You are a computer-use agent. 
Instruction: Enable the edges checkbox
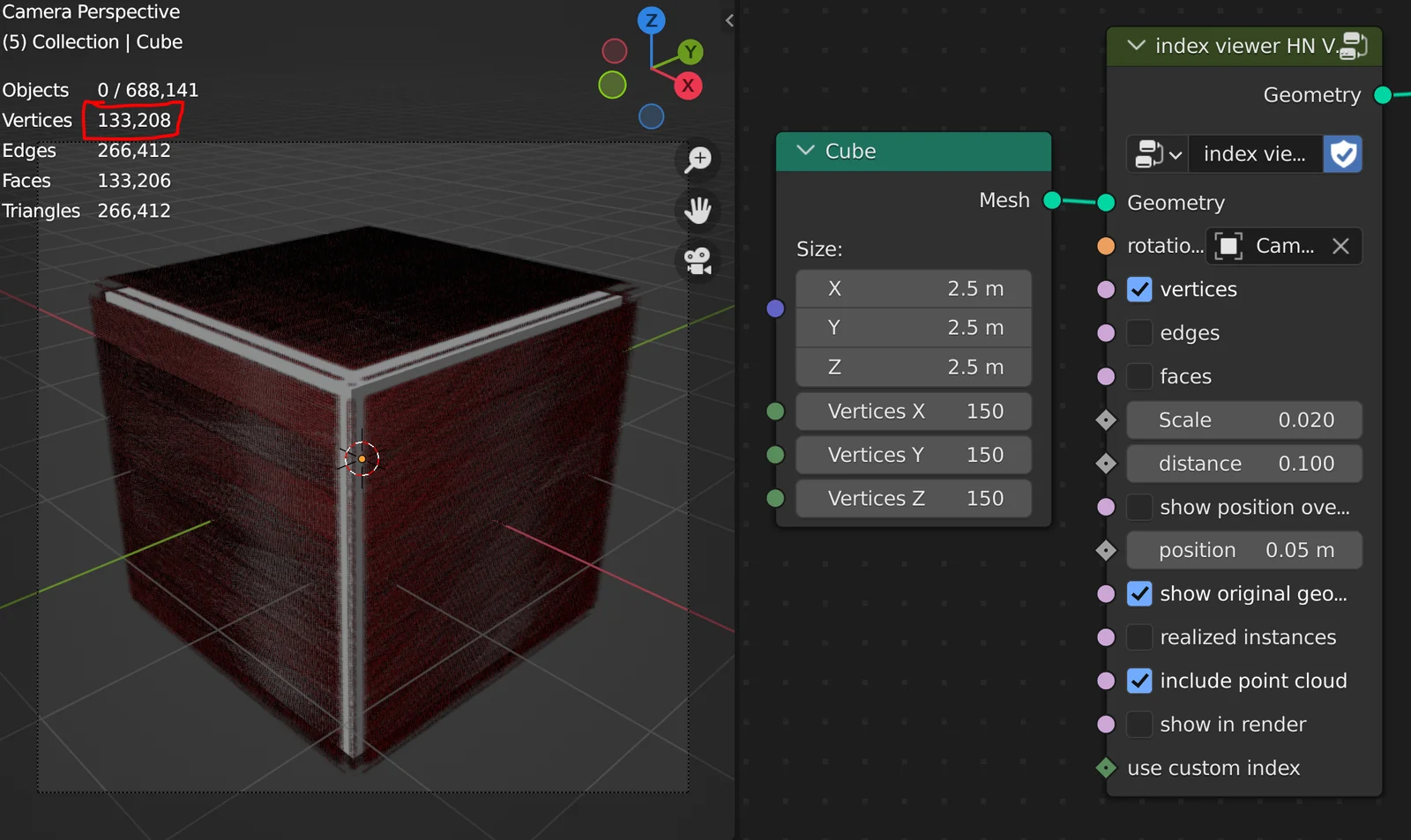1139,333
